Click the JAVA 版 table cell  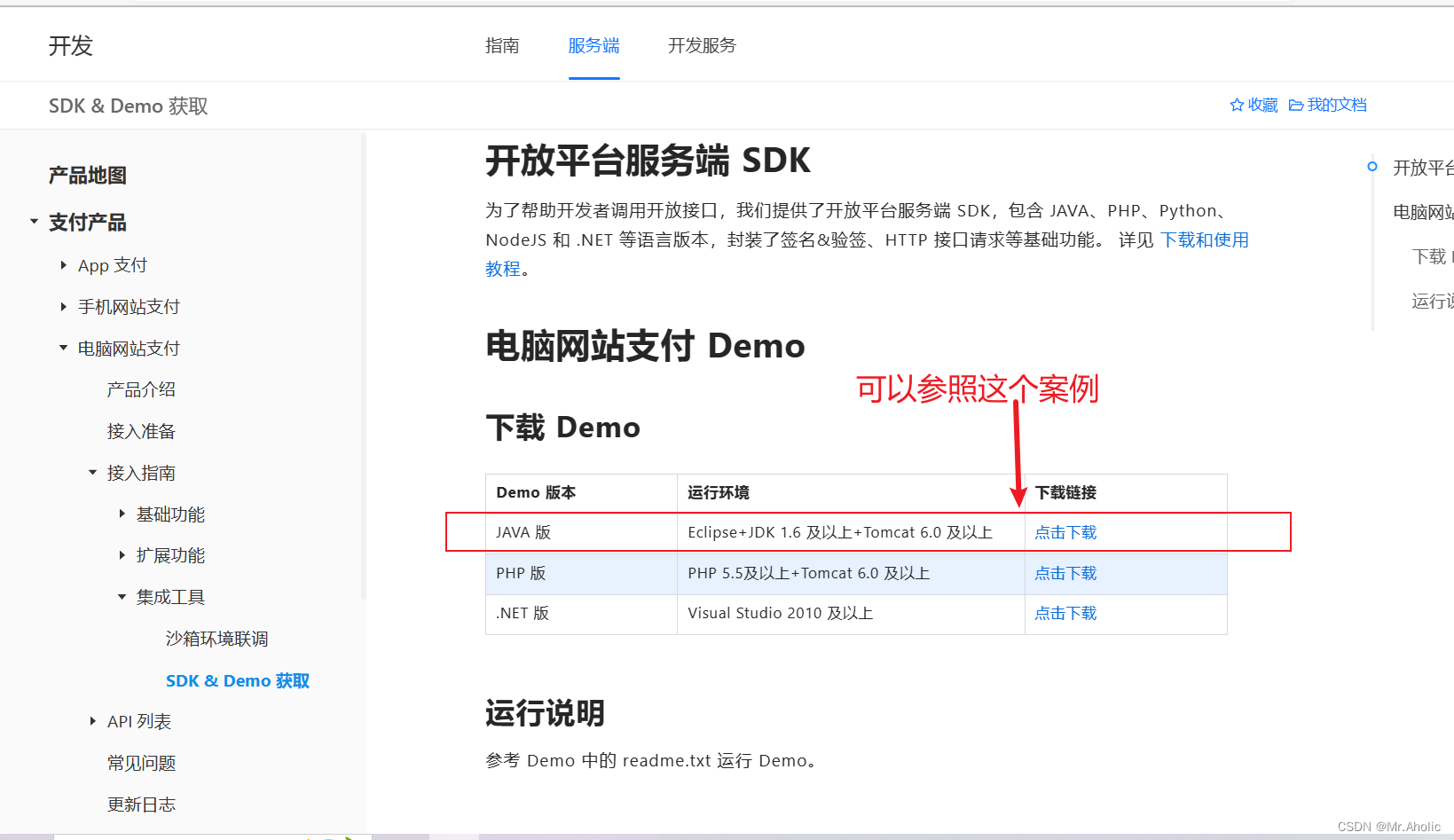coord(581,532)
